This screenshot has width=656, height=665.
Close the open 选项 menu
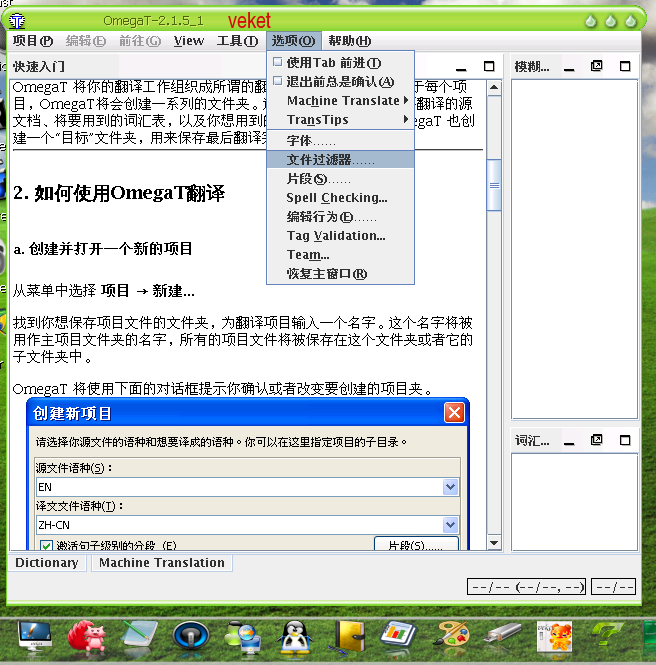click(x=293, y=41)
